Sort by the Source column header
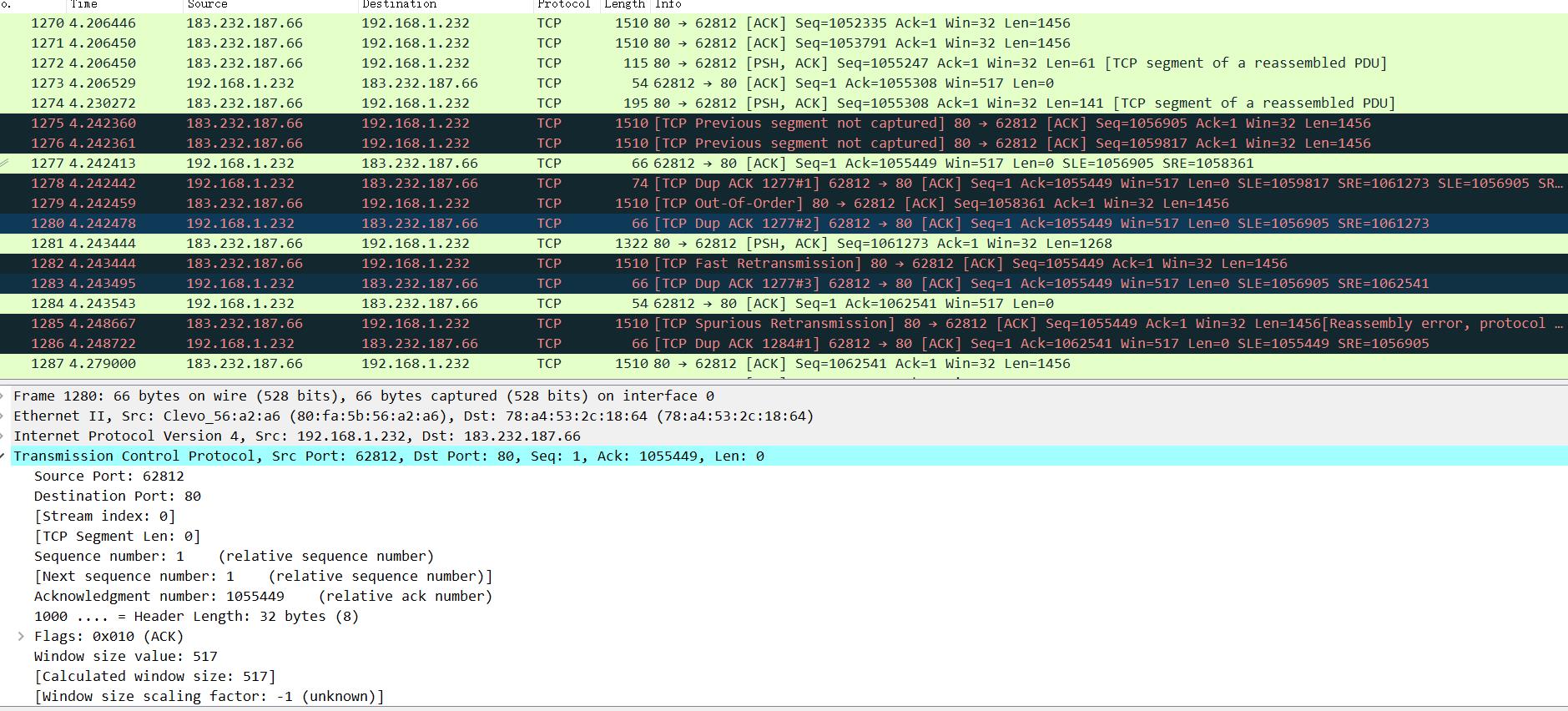The width and height of the screenshot is (1568, 711). (270, 5)
